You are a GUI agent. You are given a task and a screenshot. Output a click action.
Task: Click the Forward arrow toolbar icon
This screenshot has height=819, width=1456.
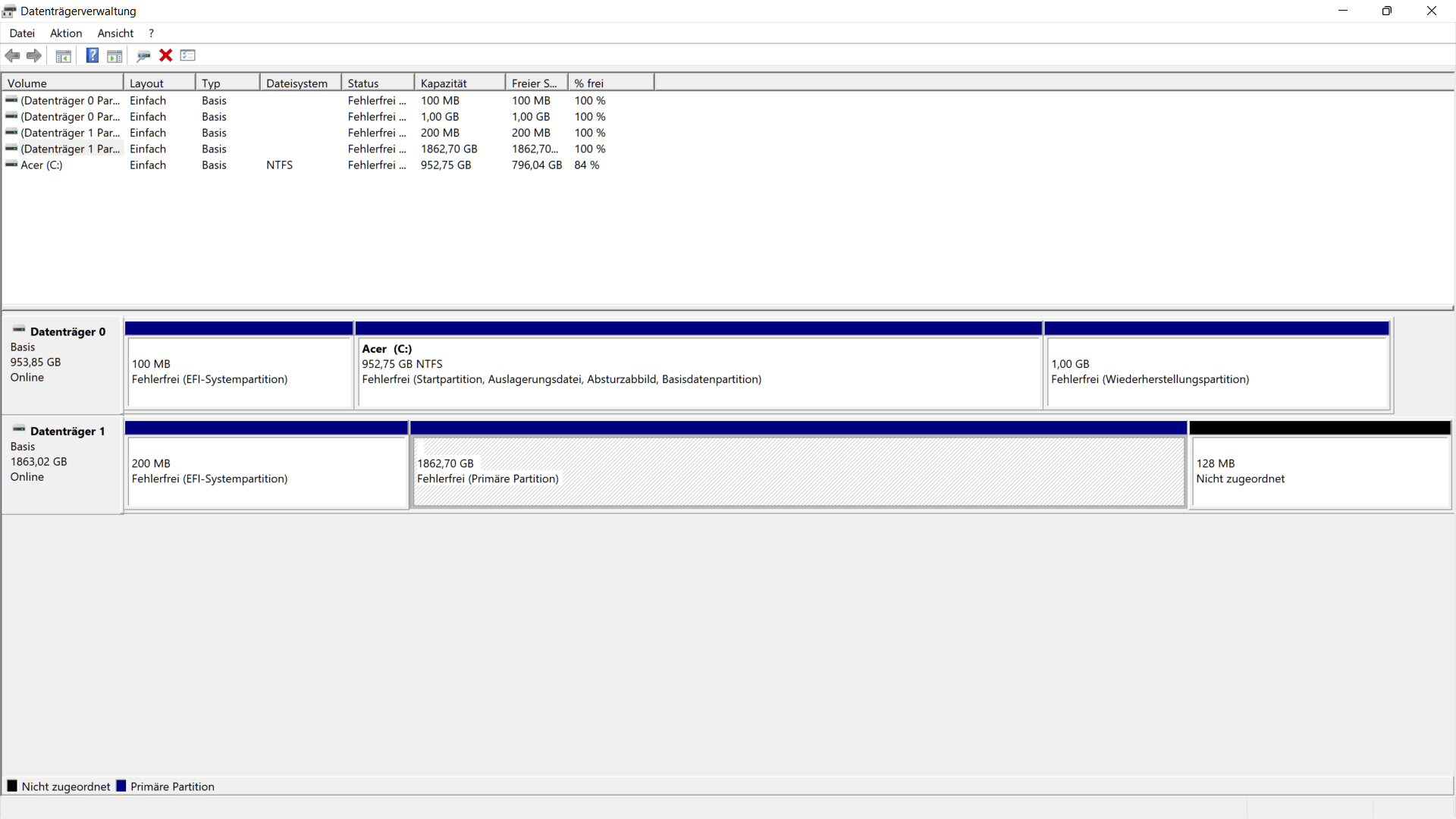(34, 55)
